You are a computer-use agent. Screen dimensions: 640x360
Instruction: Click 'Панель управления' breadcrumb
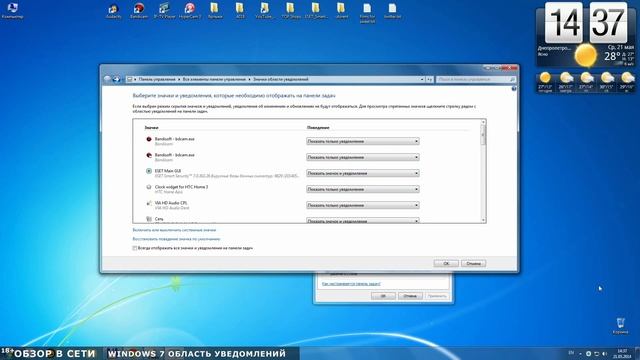click(157, 80)
